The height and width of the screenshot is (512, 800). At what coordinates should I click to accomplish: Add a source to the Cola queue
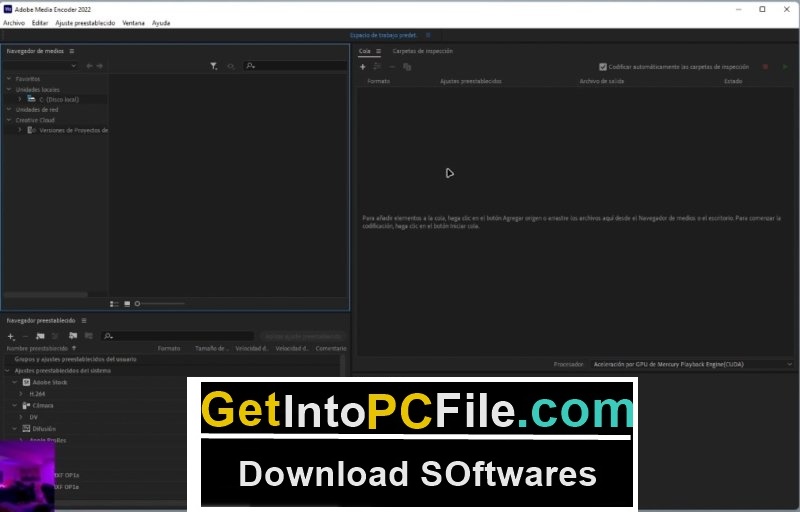tap(363, 67)
